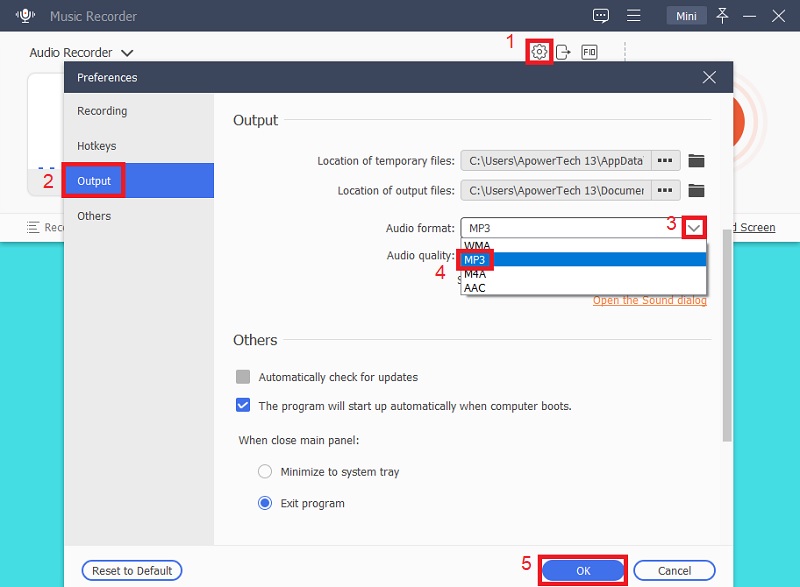Open folder of temporary files location

click(x=696, y=161)
